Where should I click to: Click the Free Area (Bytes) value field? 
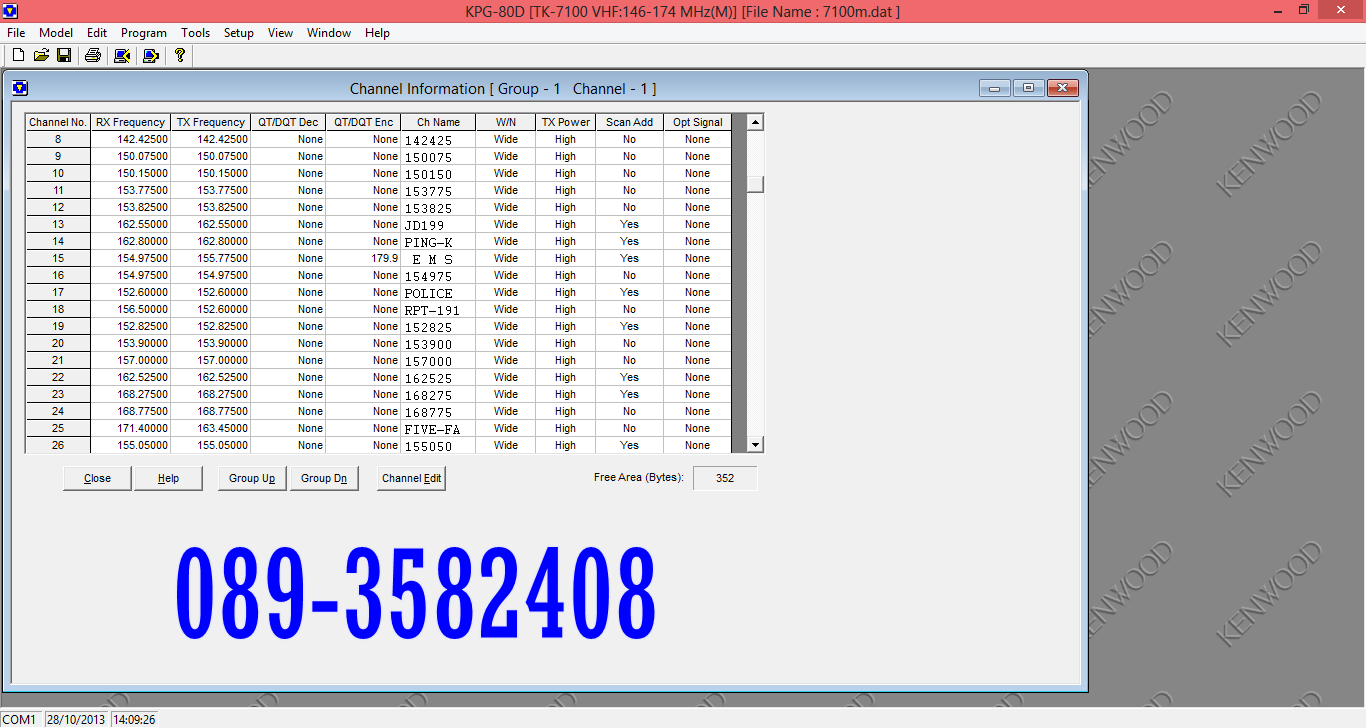[725, 478]
